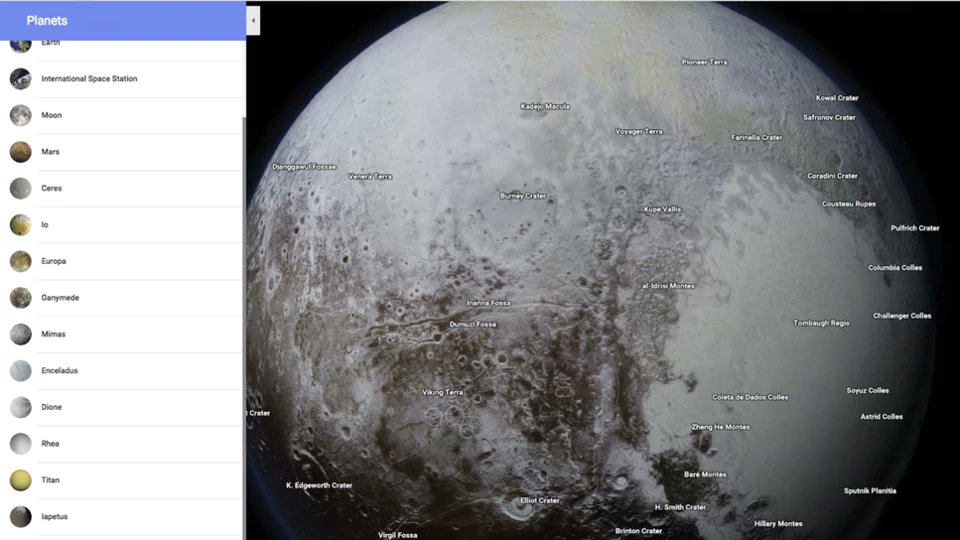Select Dione label in the list
Screen dimensions: 960x540
tap(51, 407)
